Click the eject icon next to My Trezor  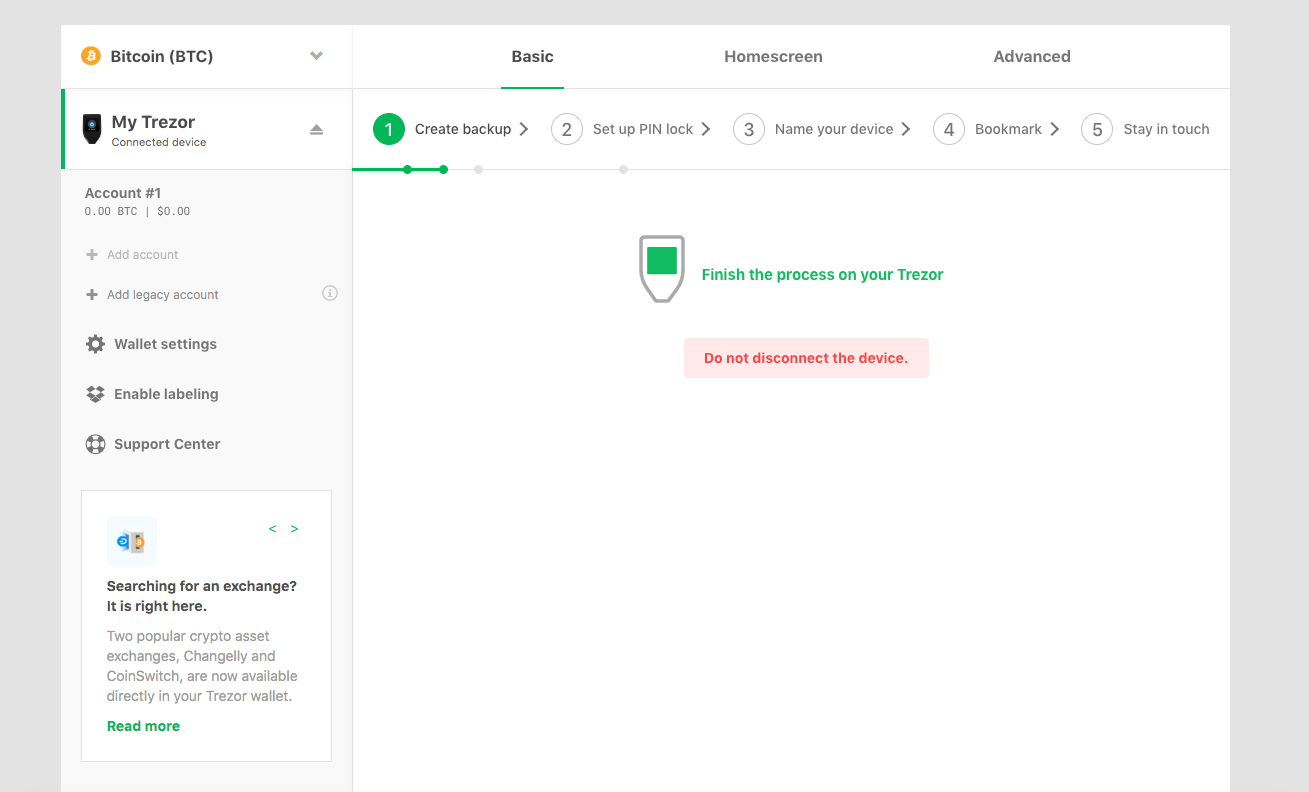click(x=317, y=130)
